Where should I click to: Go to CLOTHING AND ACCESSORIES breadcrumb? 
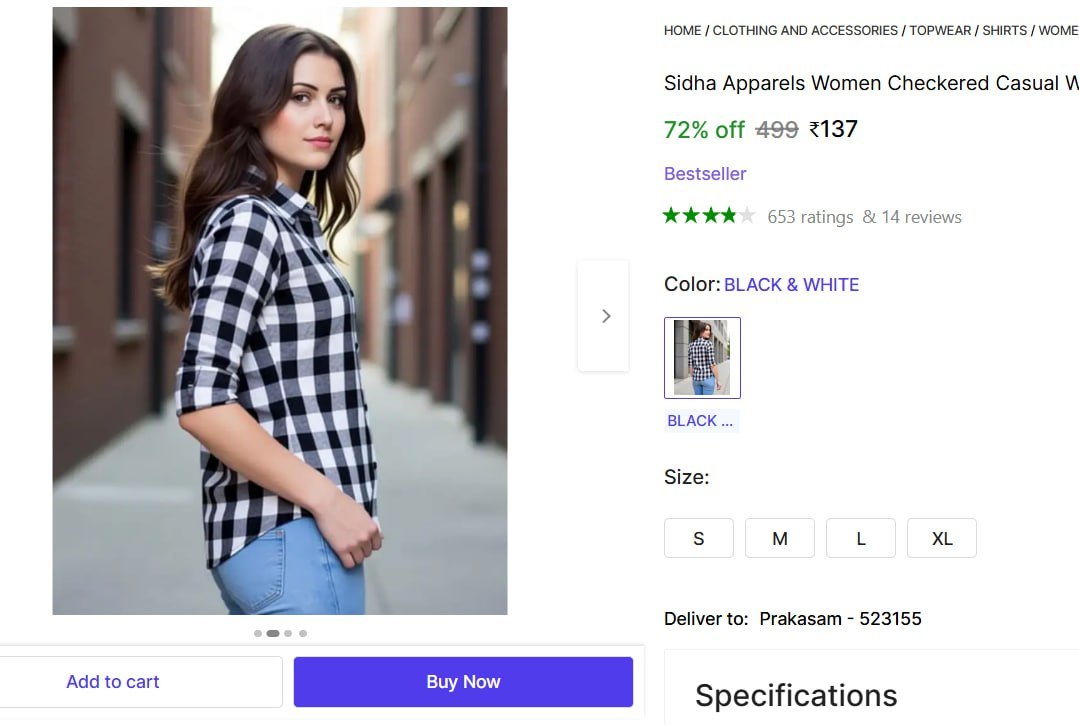(805, 31)
